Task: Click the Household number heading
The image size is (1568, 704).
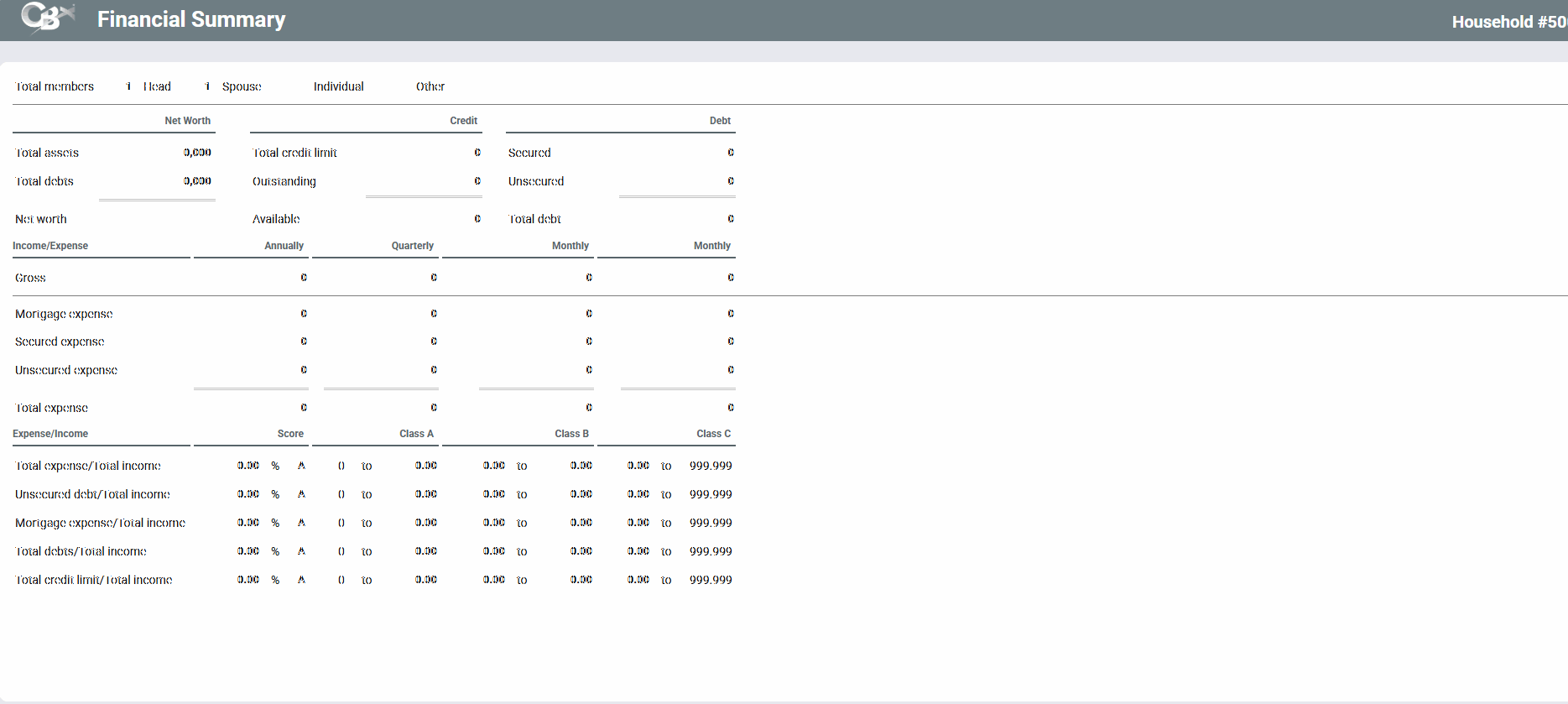Action: pyautogui.click(x=1508, y=22)
